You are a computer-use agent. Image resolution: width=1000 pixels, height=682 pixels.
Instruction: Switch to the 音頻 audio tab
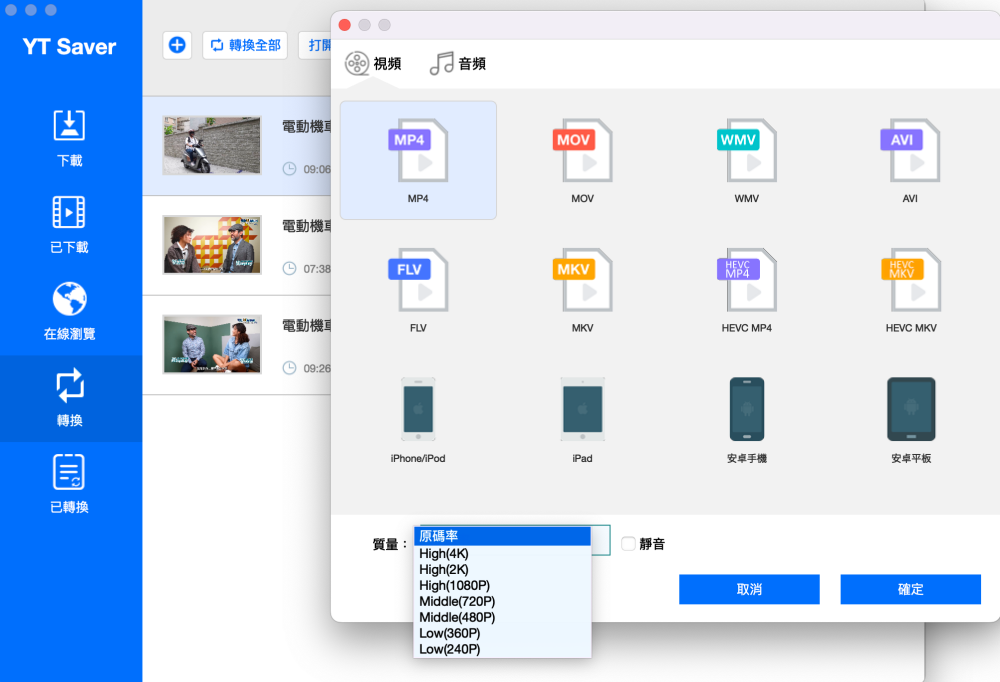click(x=458, y=64)
